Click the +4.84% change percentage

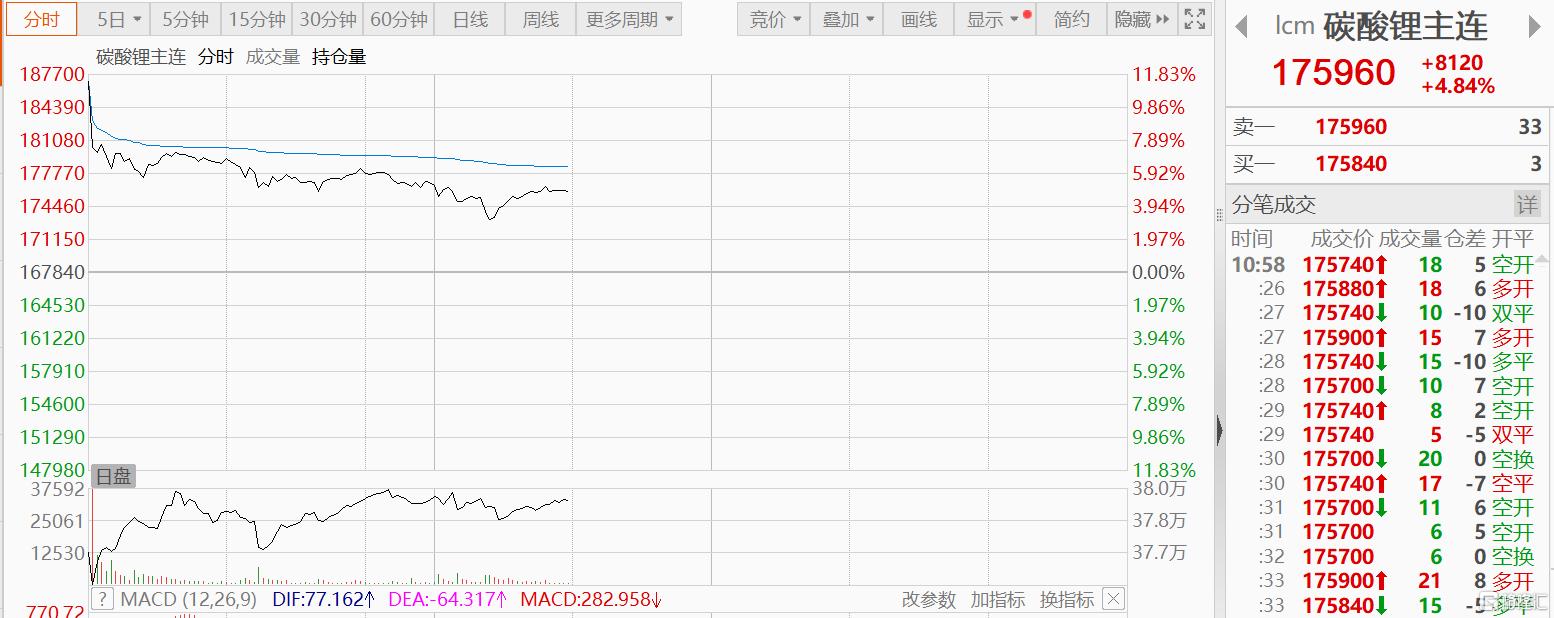click(1458, 86)
